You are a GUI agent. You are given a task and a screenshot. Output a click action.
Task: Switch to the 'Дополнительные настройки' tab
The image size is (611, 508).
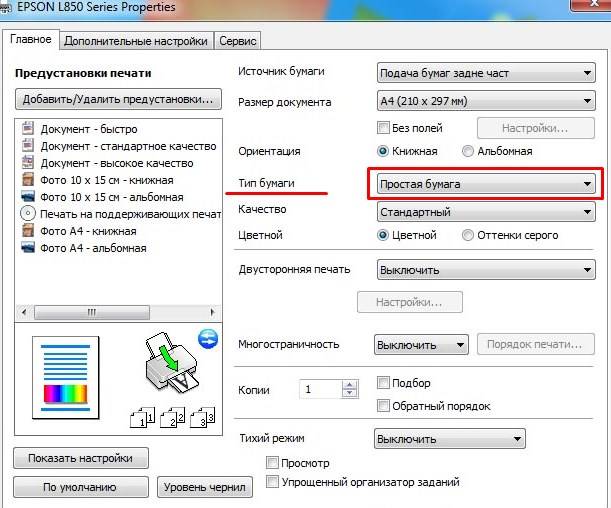coord(136,41)
